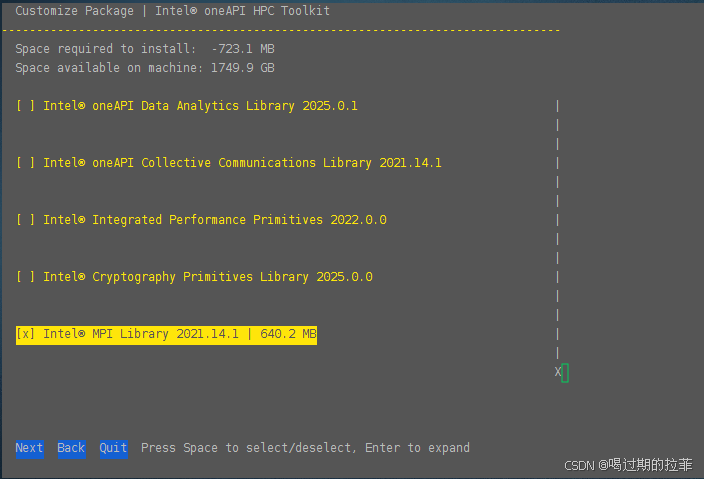This screenshot has height=479, width=704.
Task: Click the X marker below the scrollbar
Action: 558,372
